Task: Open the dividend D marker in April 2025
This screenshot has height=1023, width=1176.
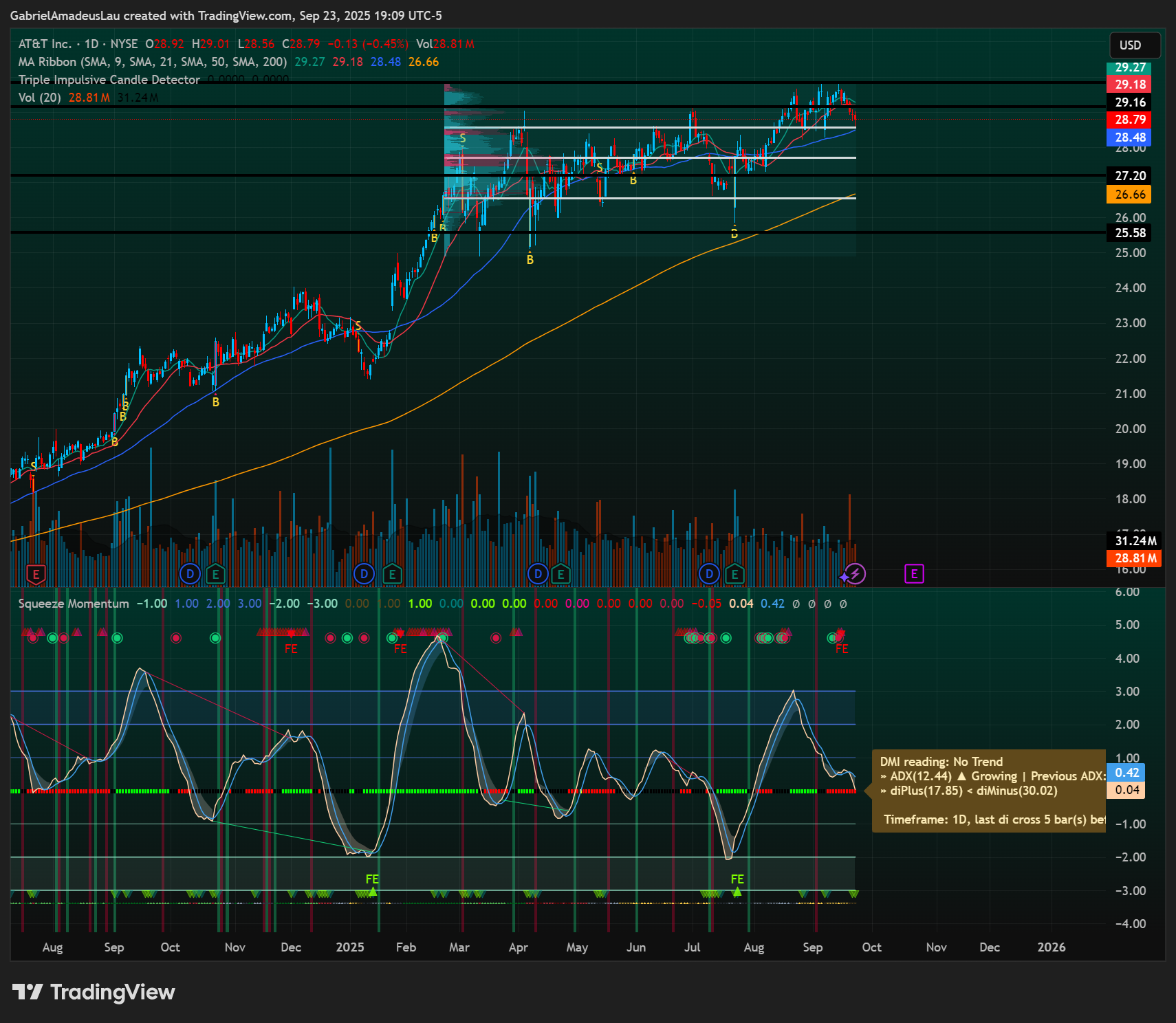Action: 538,573
